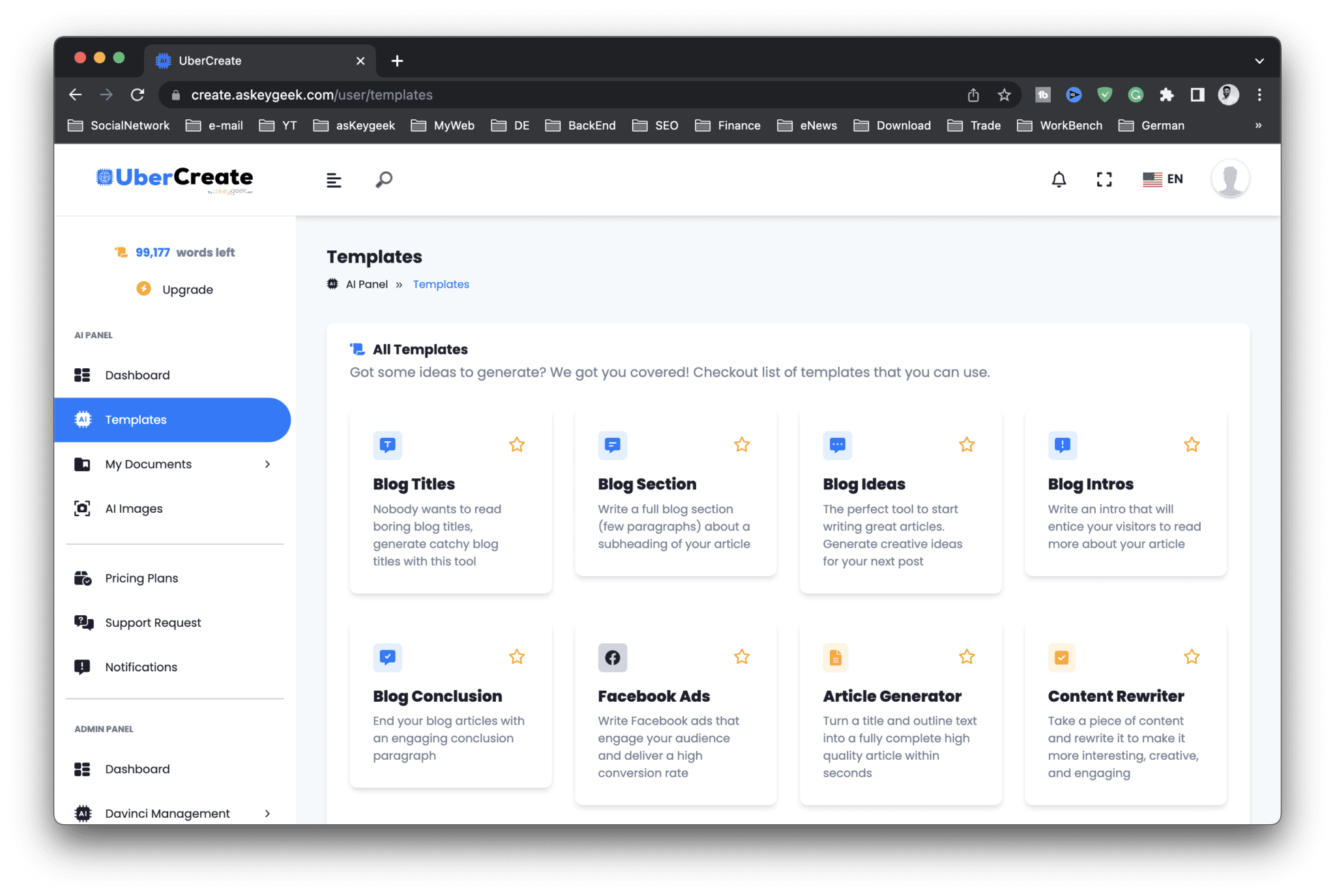Click the Content Rewriter template icon
1335x896 pixels.
click(1062, 658)
